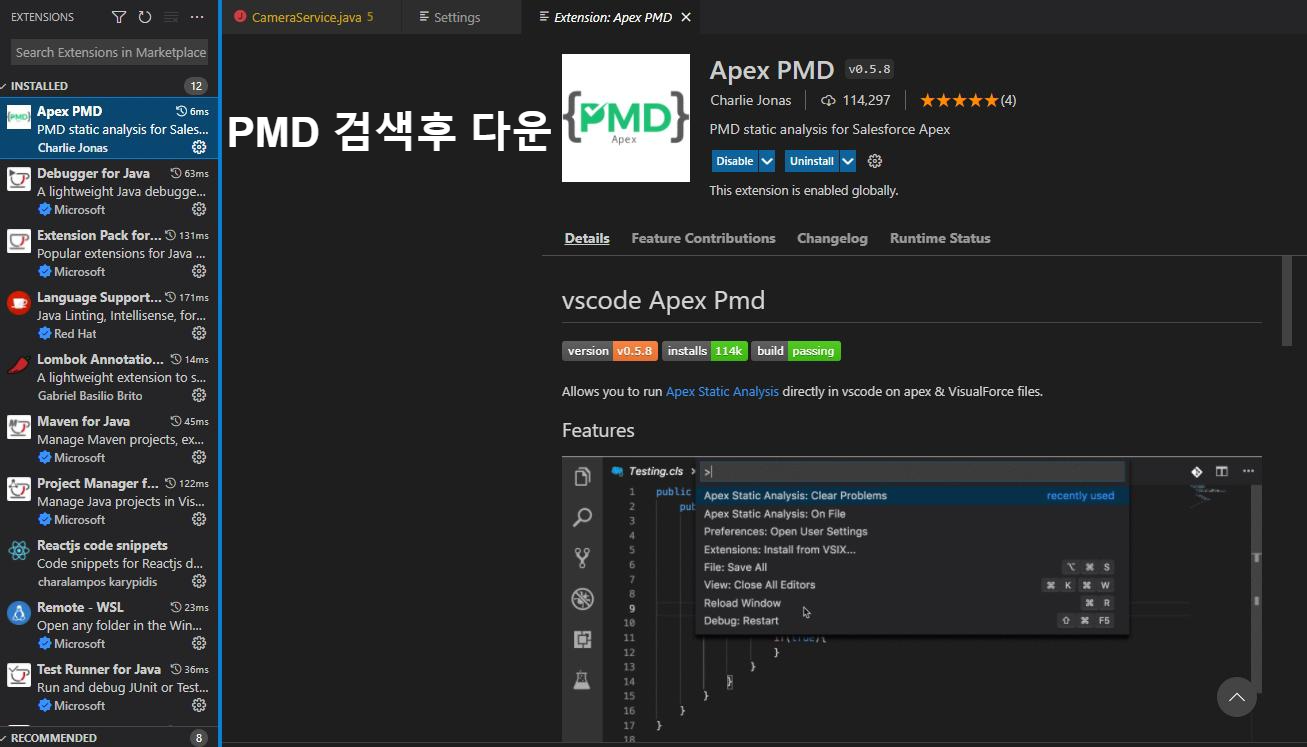
Task: Click the filter extensions icon
Action: 119,17
